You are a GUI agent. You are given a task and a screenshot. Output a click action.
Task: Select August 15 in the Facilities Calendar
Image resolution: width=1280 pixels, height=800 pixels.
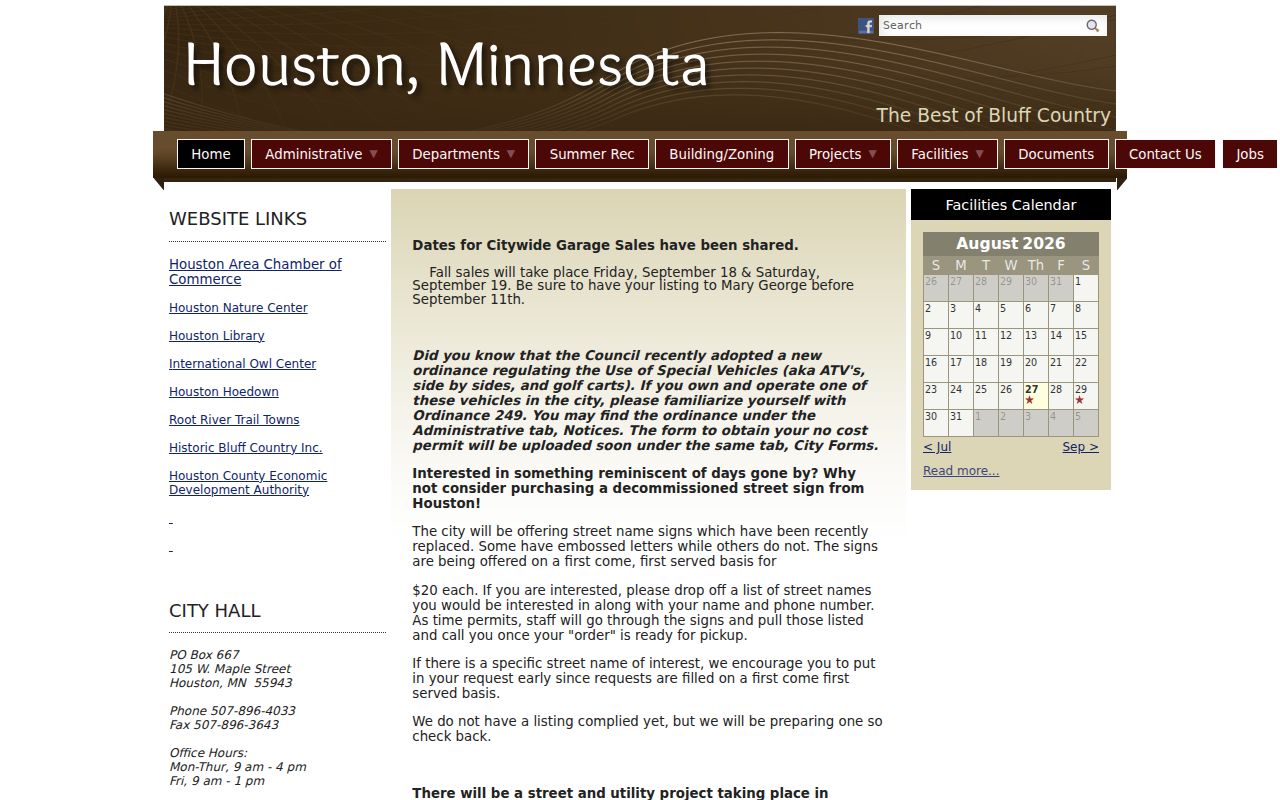[1085, 342]
